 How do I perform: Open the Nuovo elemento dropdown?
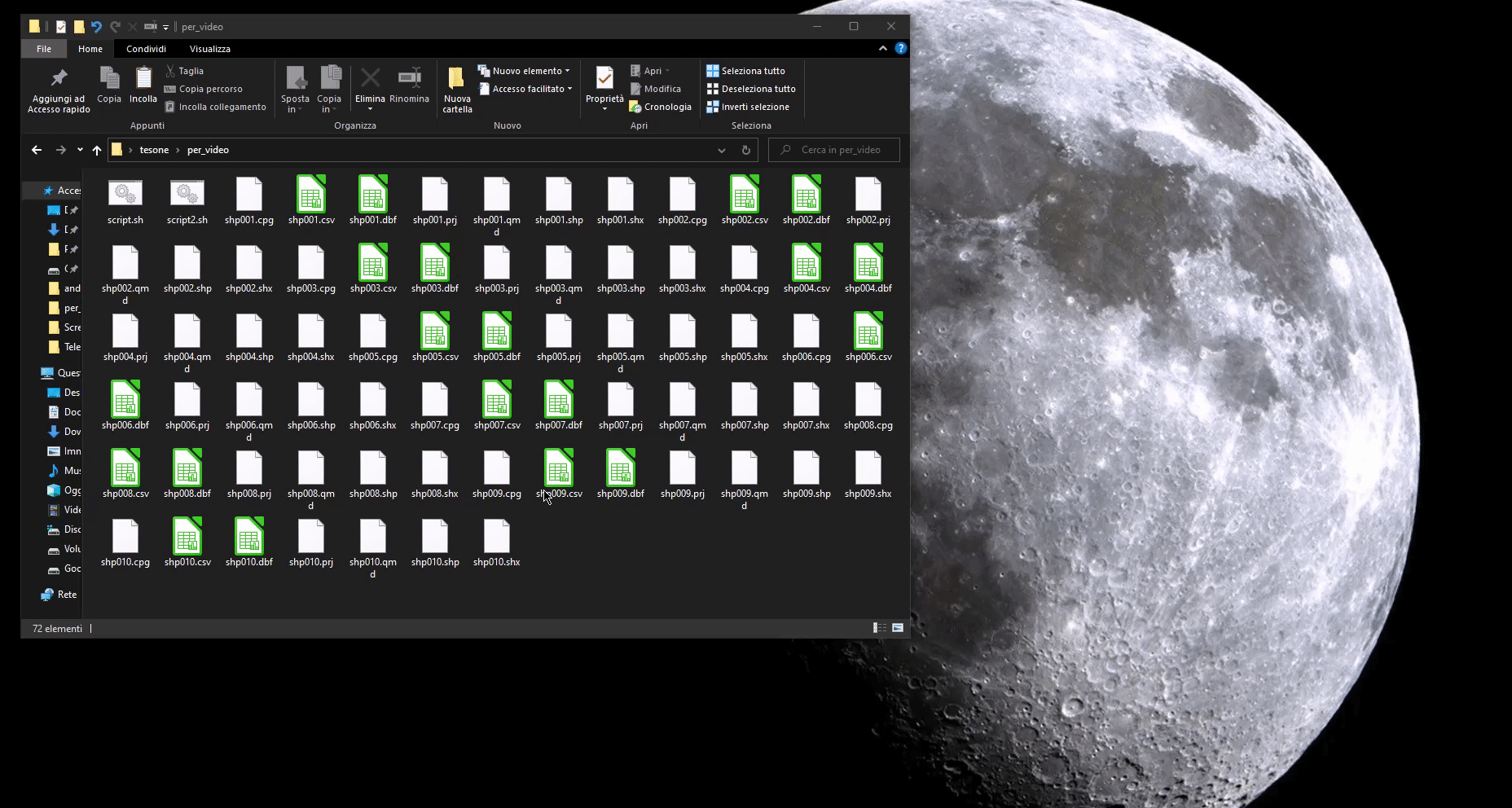(525, 71)
